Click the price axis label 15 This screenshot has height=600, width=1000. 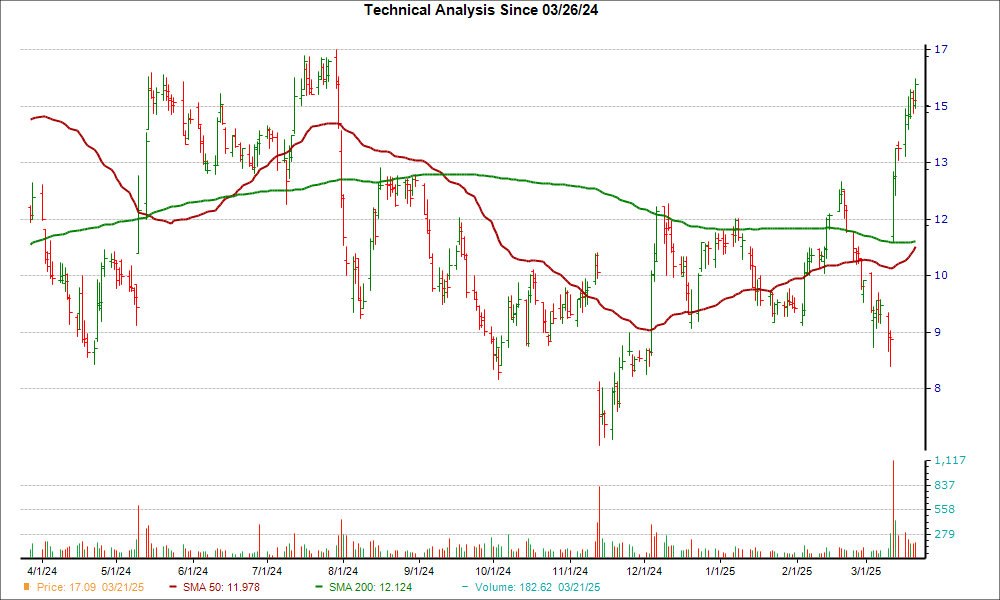[941, 106]
